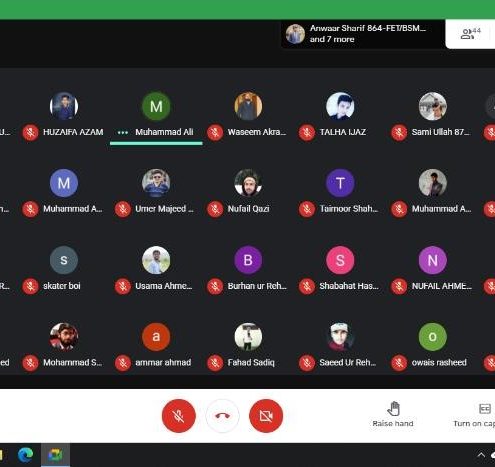Click the muted mic icon beside TALHA IJAZ

pos(307,132)
